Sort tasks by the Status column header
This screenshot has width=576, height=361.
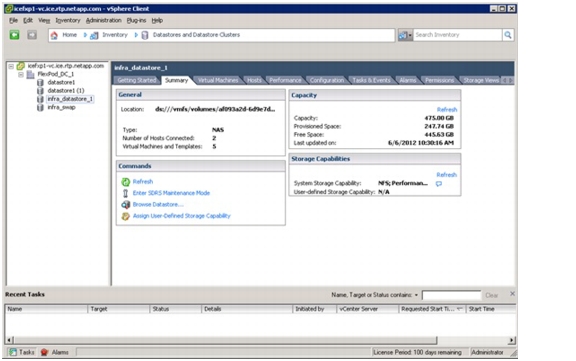[176, 309]
